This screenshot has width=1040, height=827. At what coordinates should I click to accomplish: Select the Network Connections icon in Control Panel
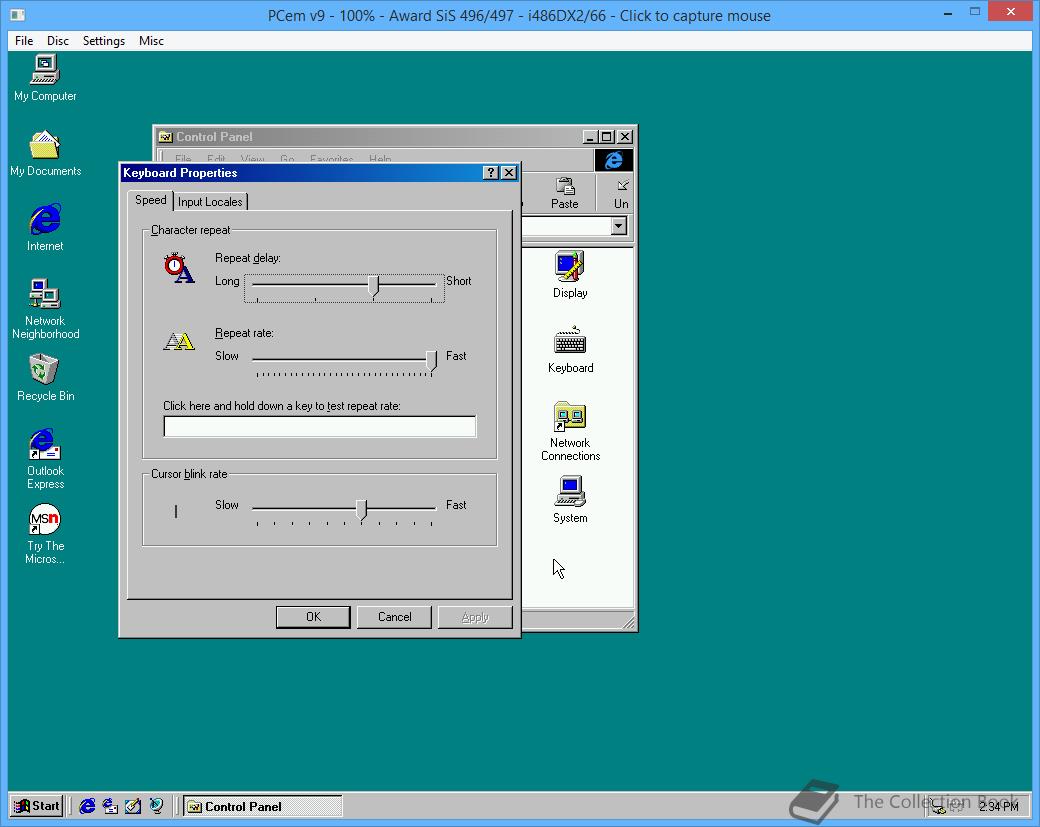click(x=570, y=431)
